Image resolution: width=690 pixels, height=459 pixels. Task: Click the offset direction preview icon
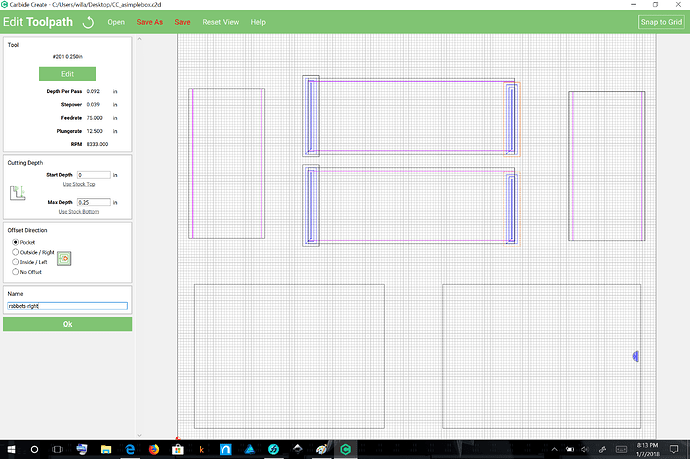[x=64, y=258]
